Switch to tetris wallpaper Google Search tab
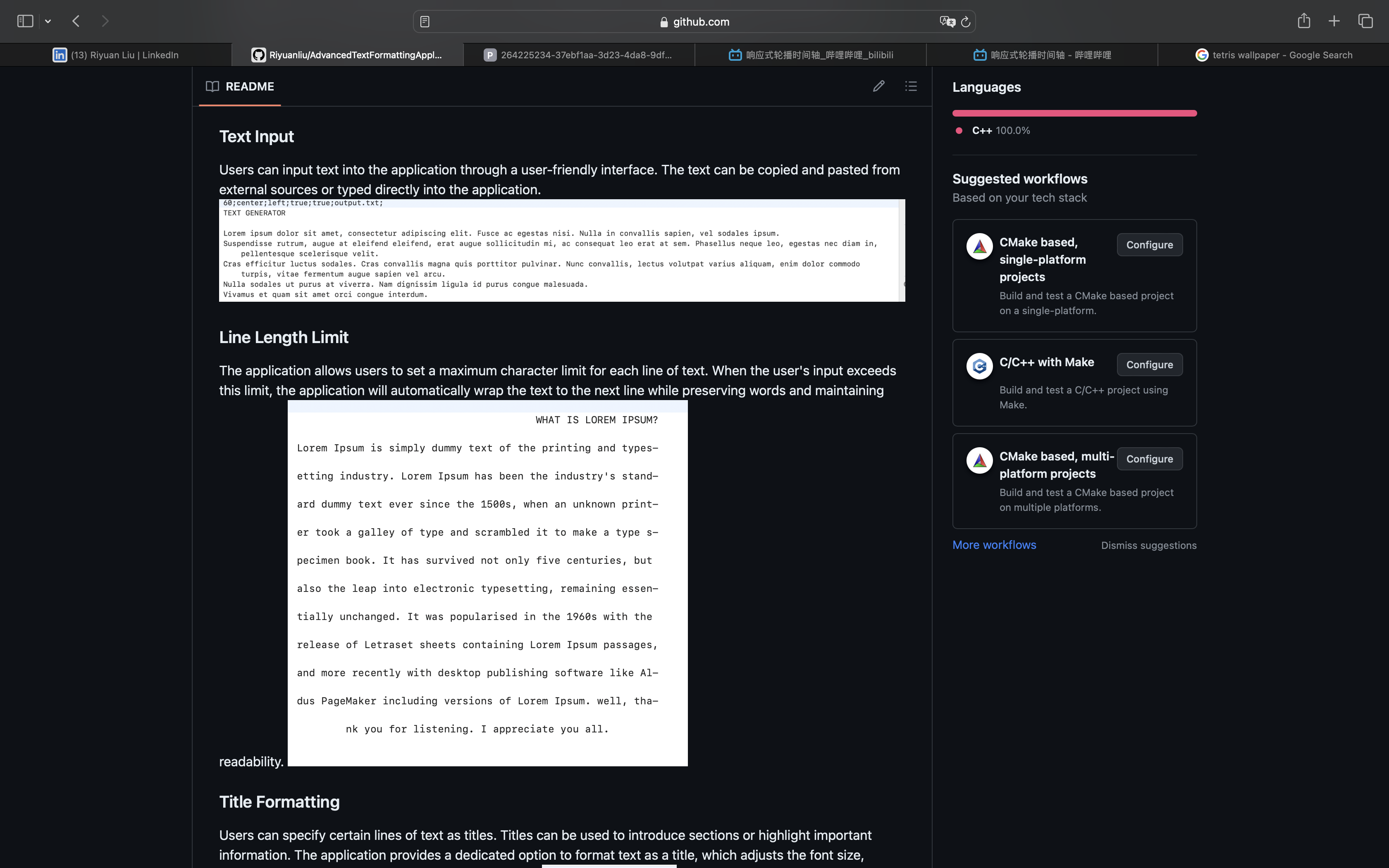Screen dimensions: 1389x868 pos(1274,55)
